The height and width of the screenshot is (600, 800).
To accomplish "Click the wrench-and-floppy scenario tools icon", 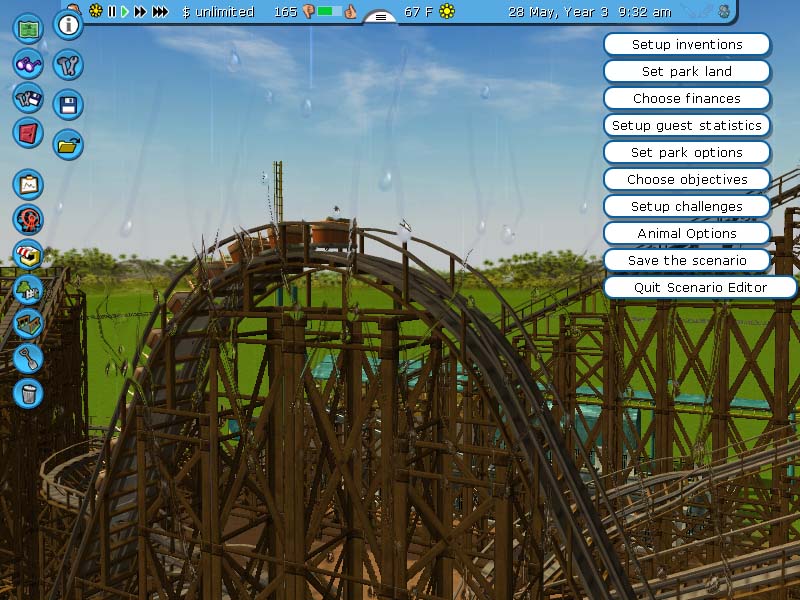I will click(x=28, y=98).
